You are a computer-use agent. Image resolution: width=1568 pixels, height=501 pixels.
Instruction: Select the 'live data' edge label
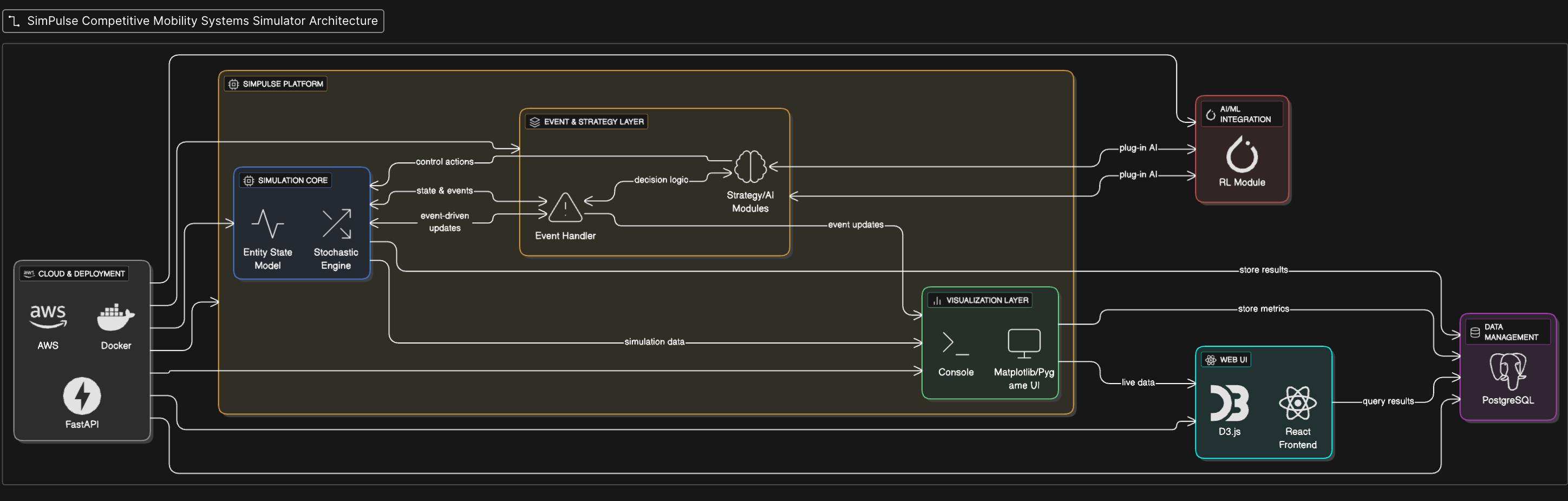pyautogui.click(x=1138, y=383)
